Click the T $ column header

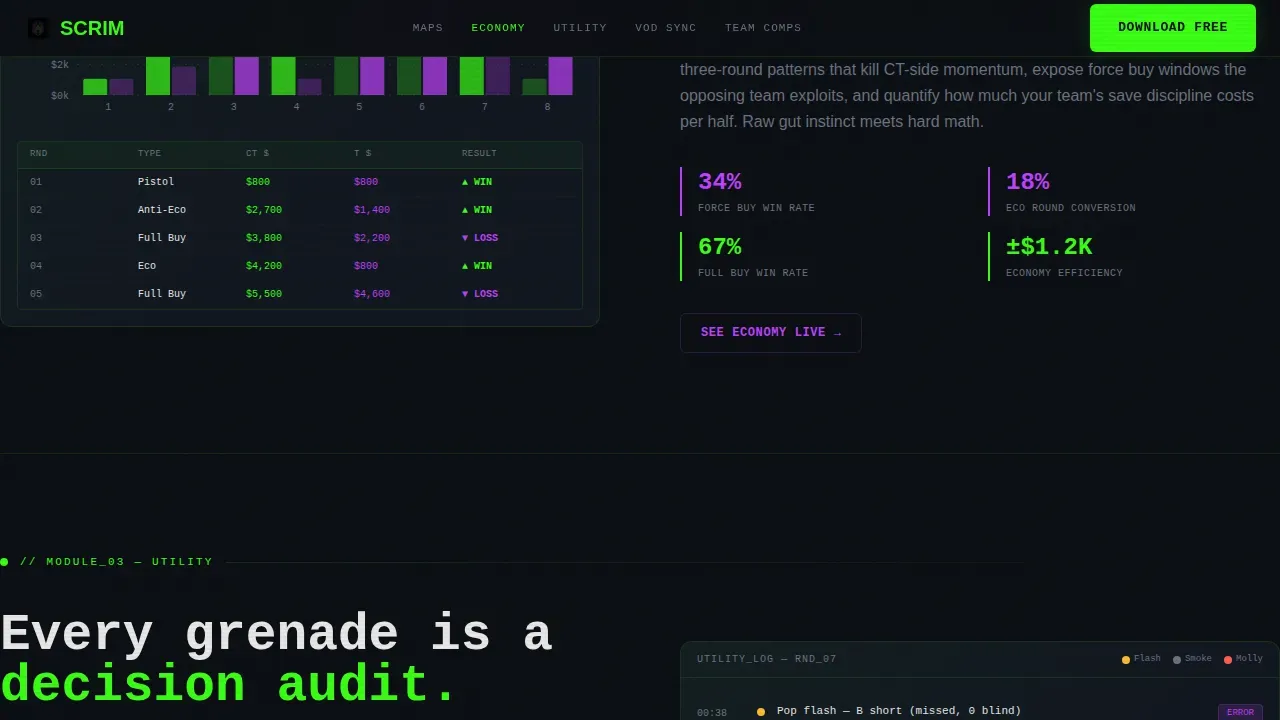(x=363, y=154)
